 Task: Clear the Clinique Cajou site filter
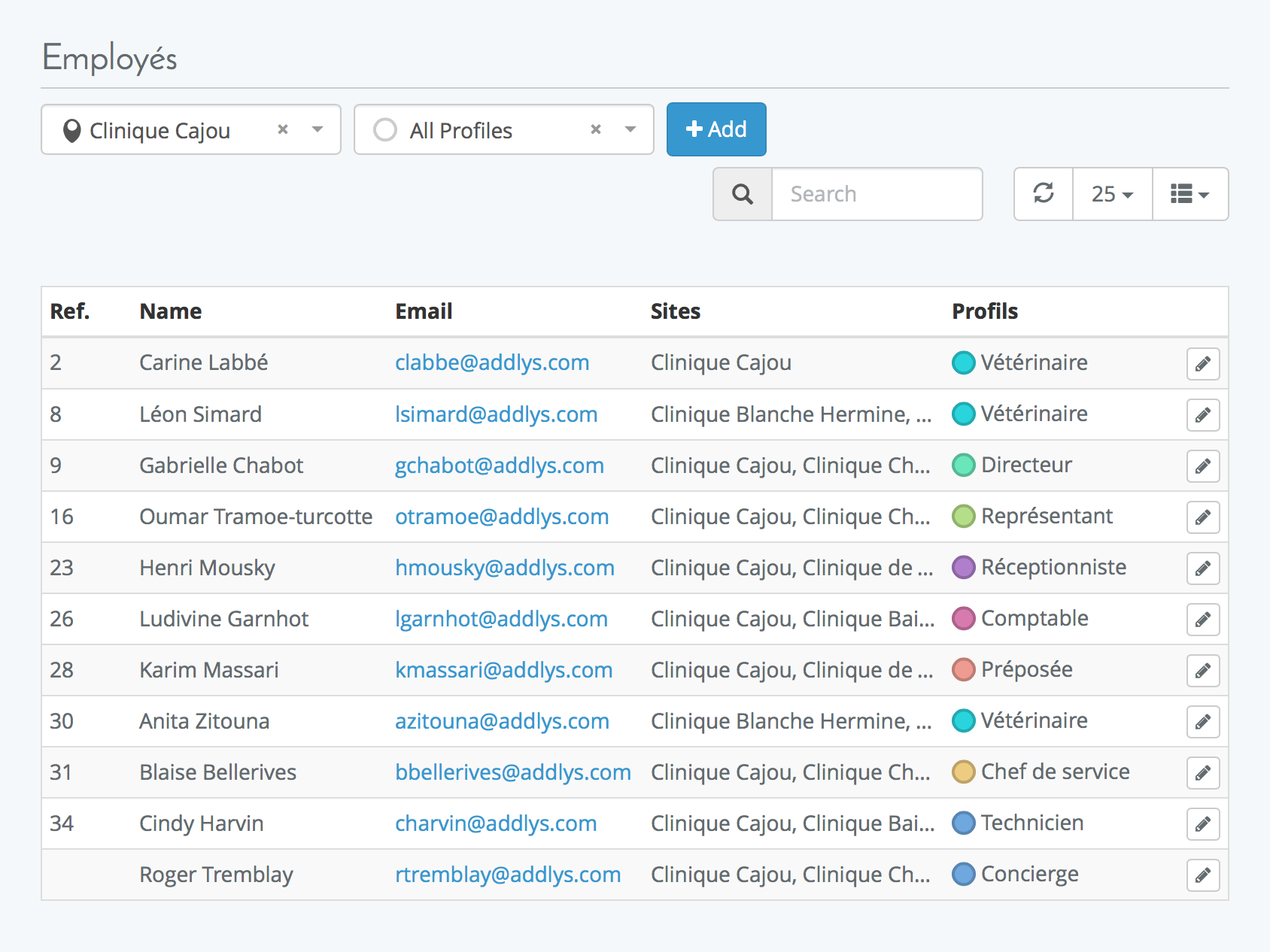[x=283, y=129]
